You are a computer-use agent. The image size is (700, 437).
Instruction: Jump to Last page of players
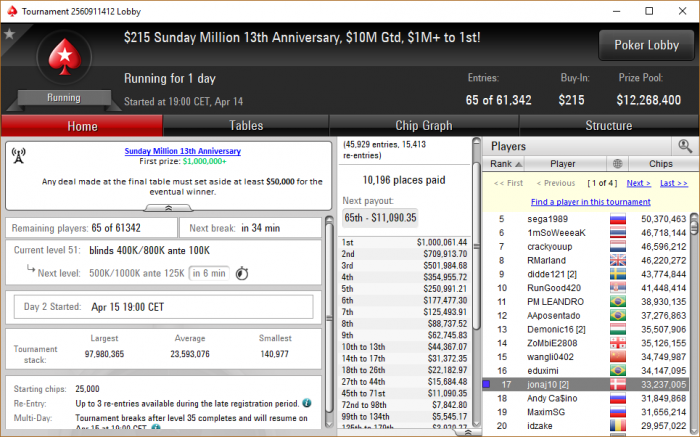point(674,183)
